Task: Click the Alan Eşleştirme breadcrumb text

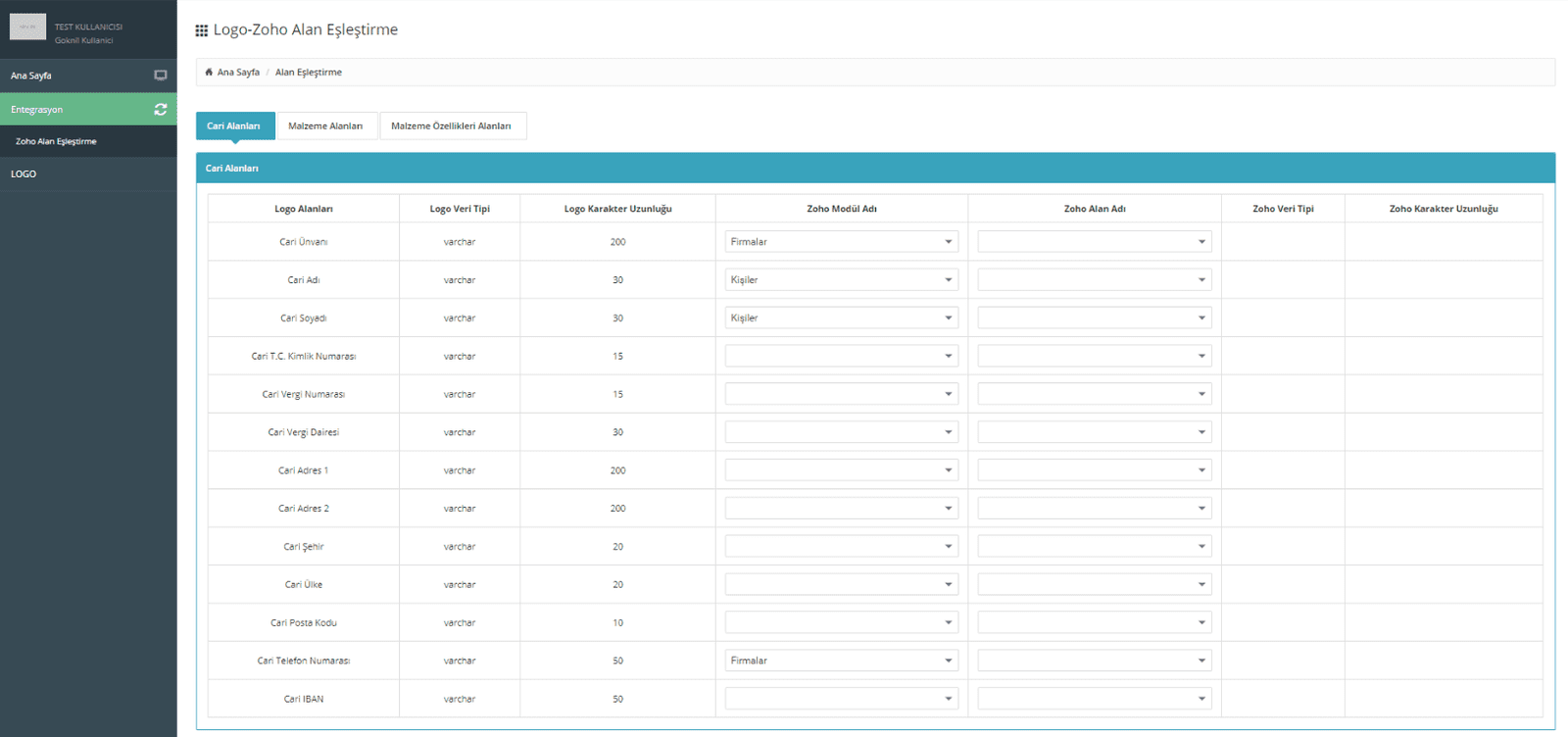Action: [309, 73]
